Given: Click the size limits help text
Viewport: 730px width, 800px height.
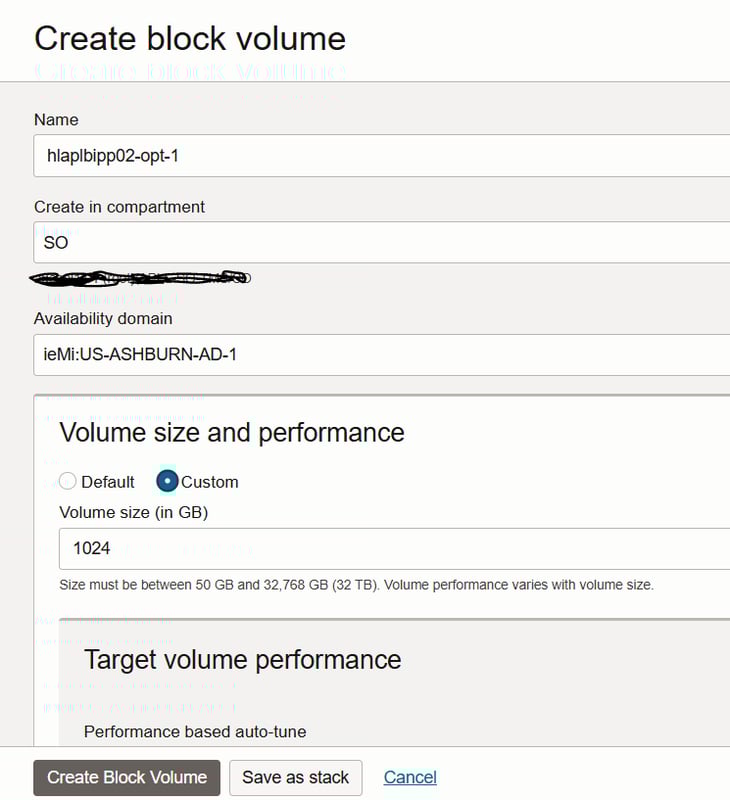Looking at the screenshot, I should [356, 584].
